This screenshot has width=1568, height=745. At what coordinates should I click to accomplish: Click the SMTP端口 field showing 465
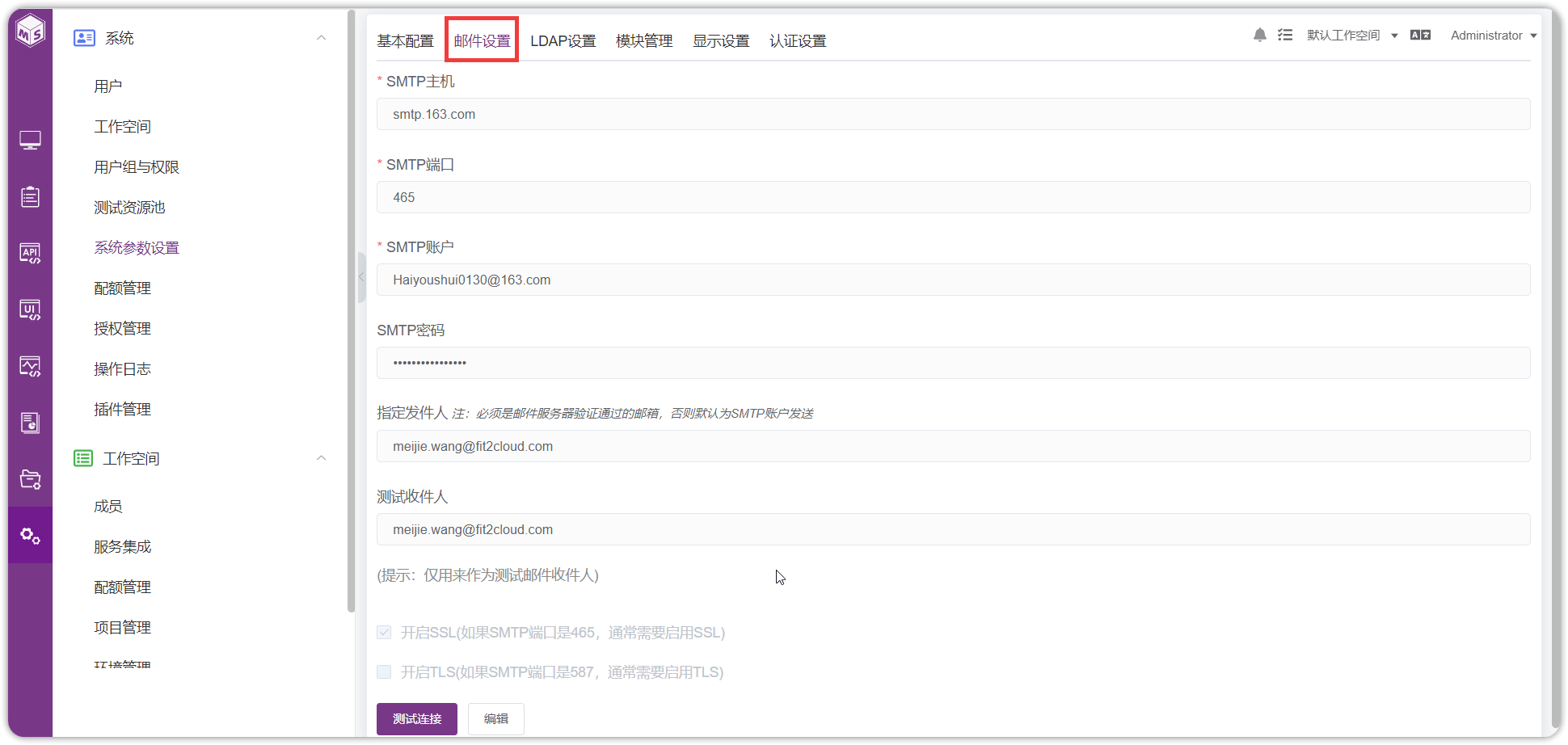point(953,197)
